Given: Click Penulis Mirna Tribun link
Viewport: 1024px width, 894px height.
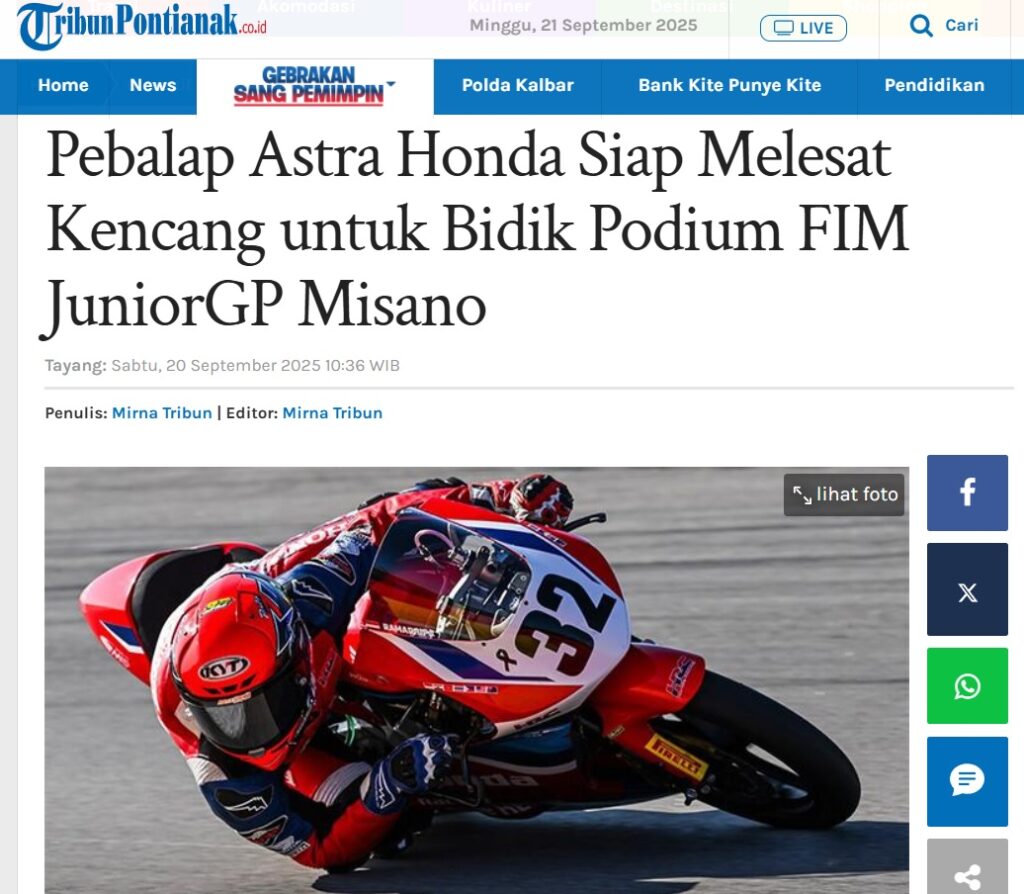Looking at the screenshot, I should pyautogui.click(x=162, y=413).
